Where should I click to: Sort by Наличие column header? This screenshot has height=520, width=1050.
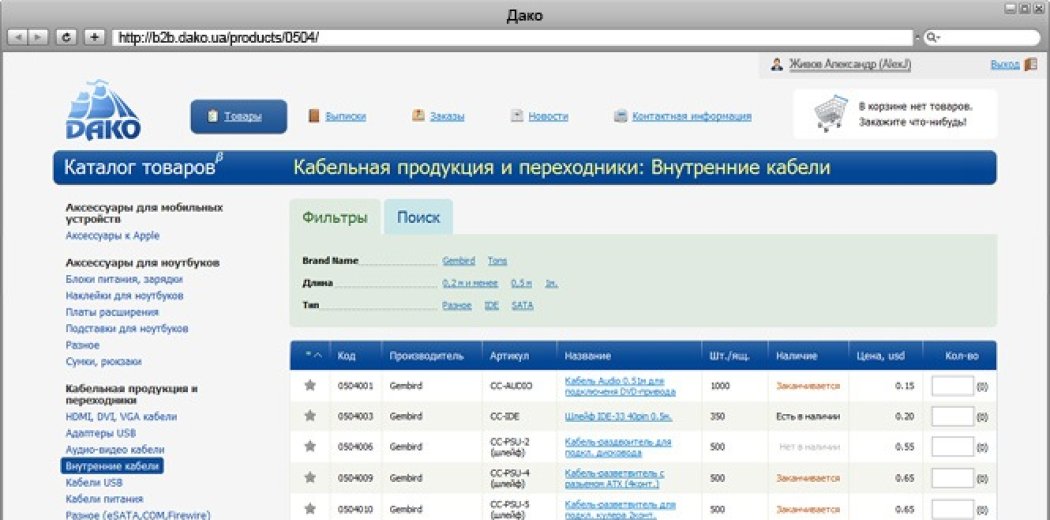pyautogui.click(x=796, y=356)
